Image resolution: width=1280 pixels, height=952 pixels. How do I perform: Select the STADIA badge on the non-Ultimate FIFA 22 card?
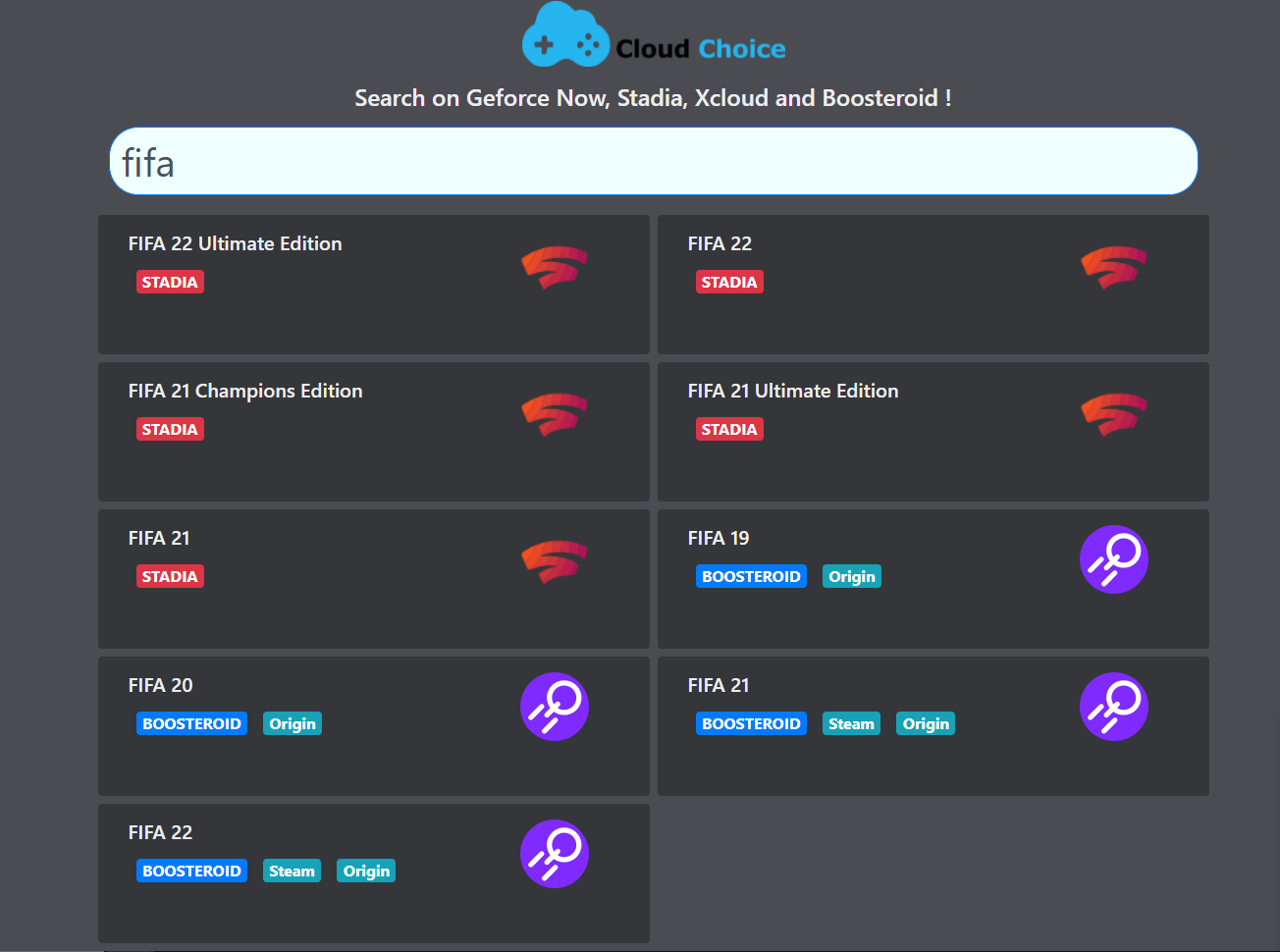729,283
